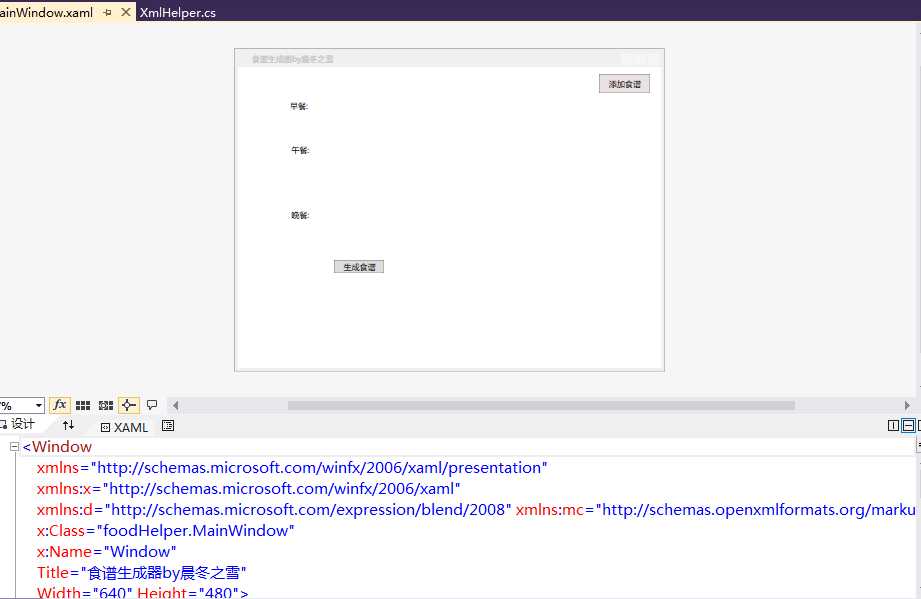Toggle snap to snaplines icon
This screenshot has height=599, width=921.
(129, 405)
